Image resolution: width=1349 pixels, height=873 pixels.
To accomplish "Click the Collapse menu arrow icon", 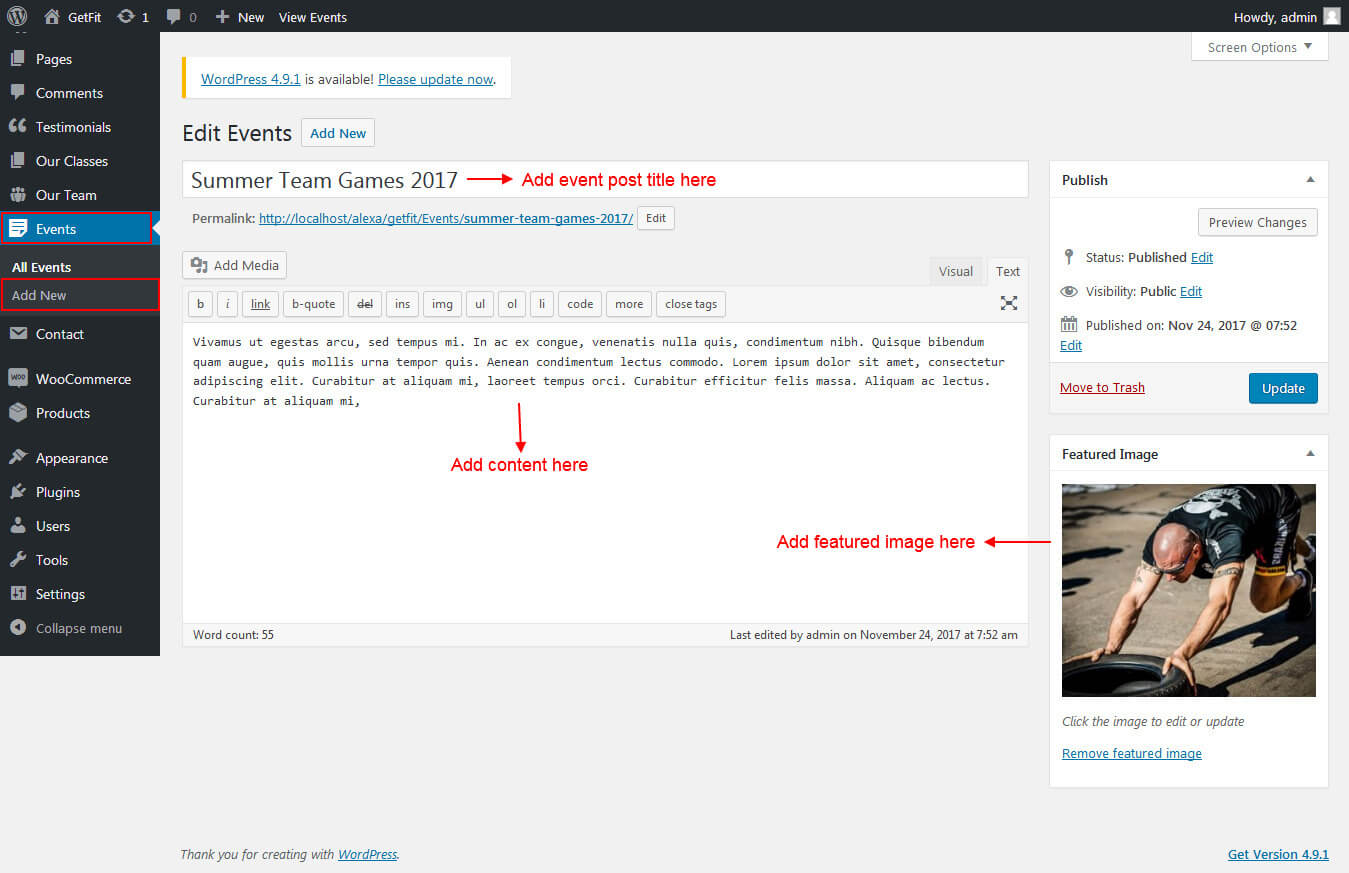I will coord(17,628).
